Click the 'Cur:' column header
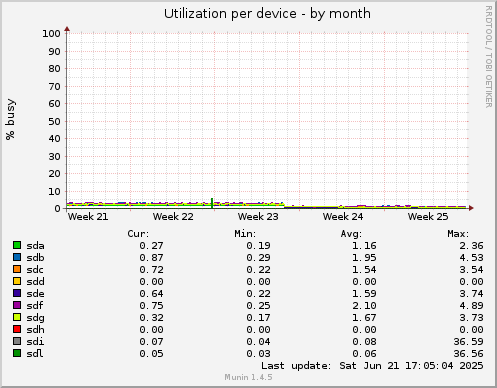The width and height of the screenshot is (497, 388). 138,234
